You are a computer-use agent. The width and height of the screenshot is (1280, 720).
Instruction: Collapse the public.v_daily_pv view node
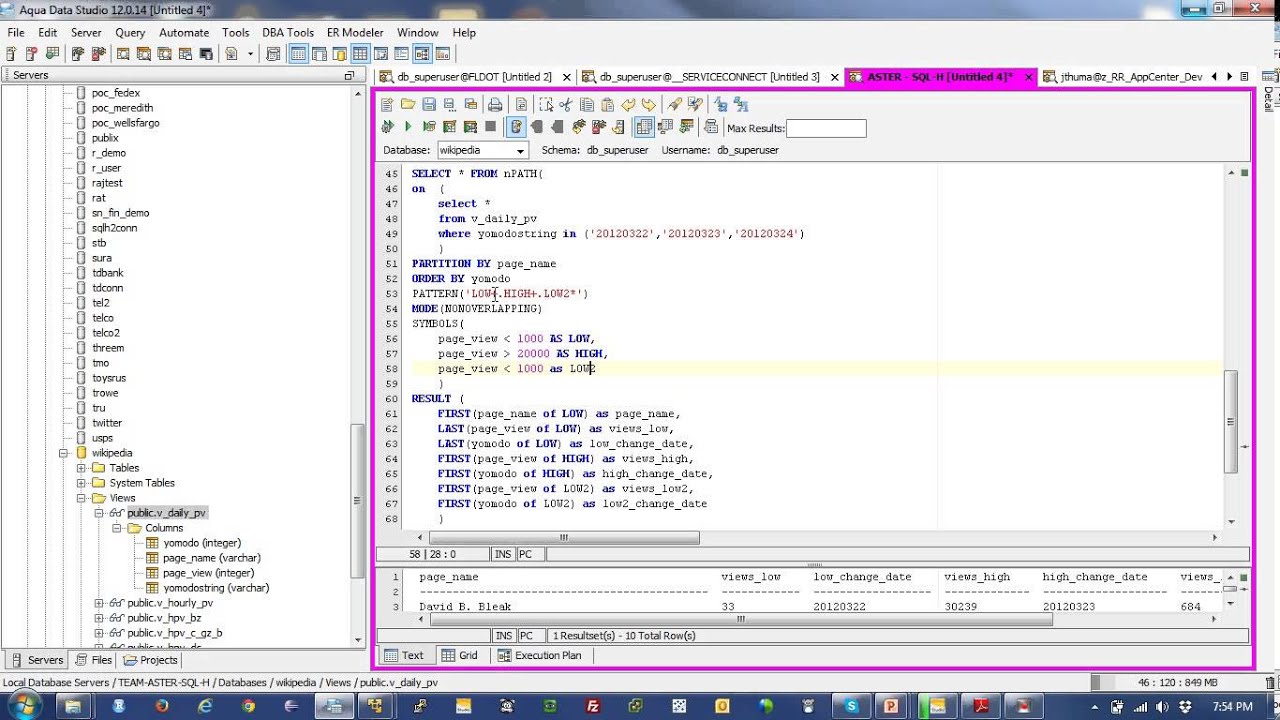click(99, 513)
